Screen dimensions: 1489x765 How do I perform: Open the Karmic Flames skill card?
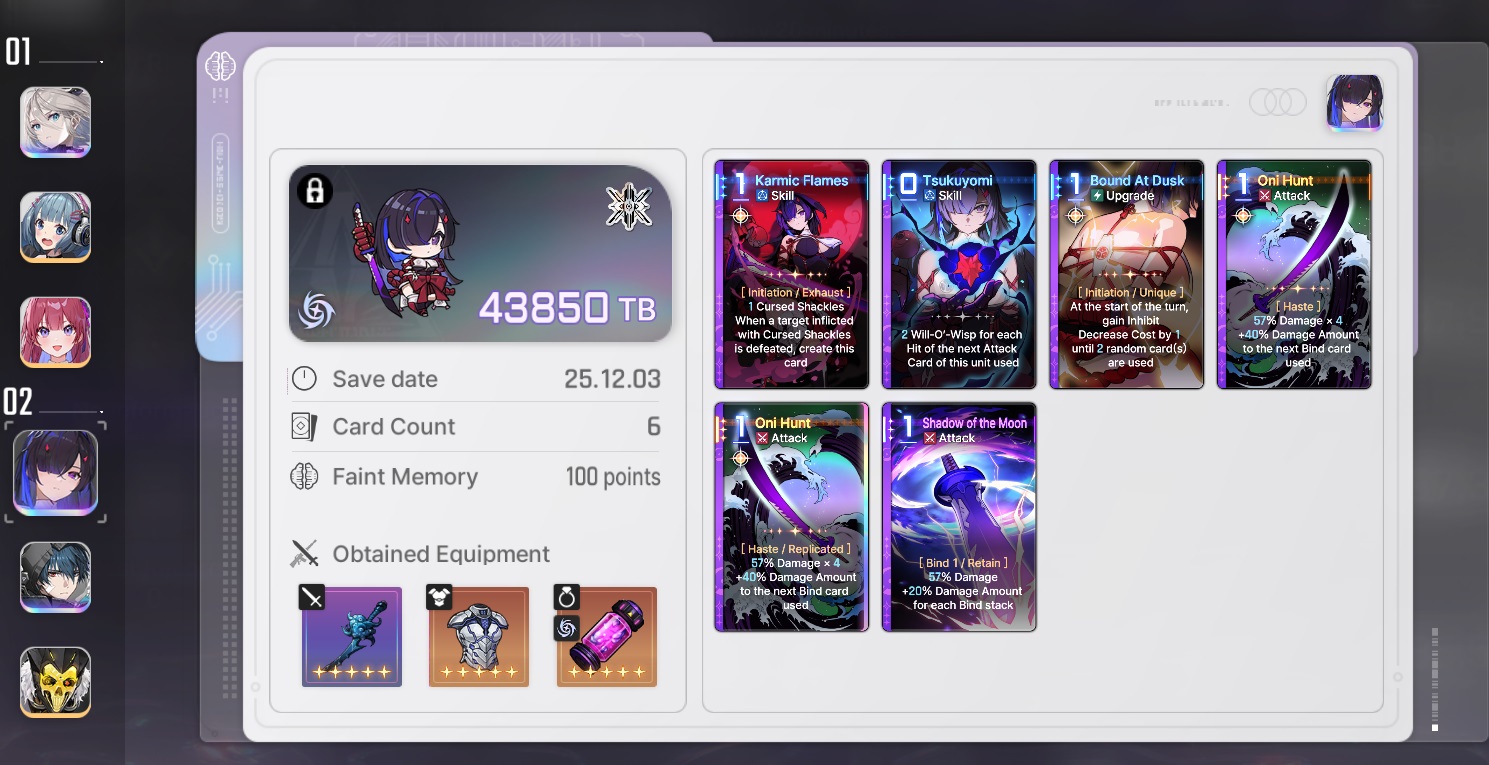pyautogui.click(x=791, y=274)
